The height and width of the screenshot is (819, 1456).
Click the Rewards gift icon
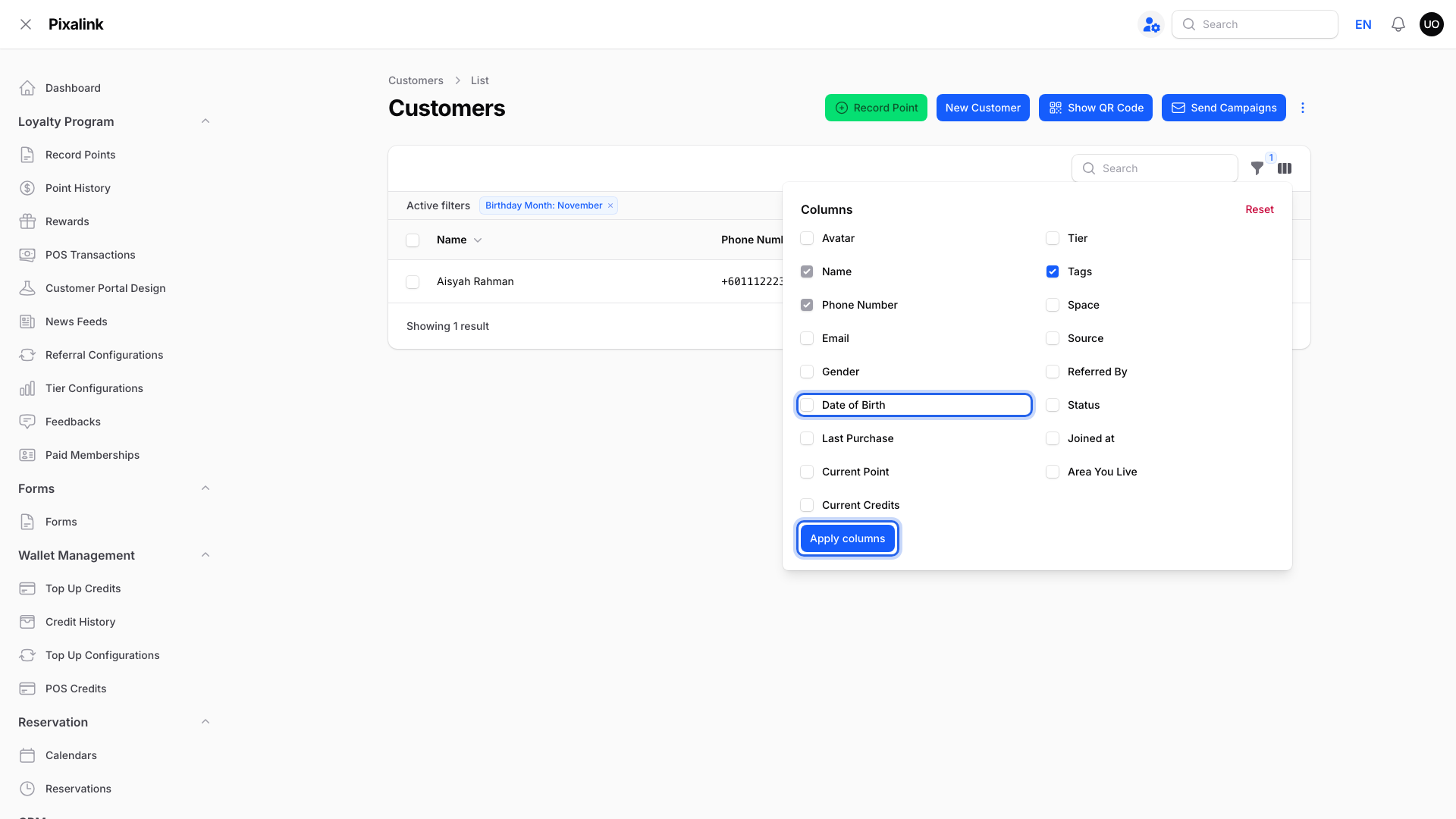click(27, 221)
